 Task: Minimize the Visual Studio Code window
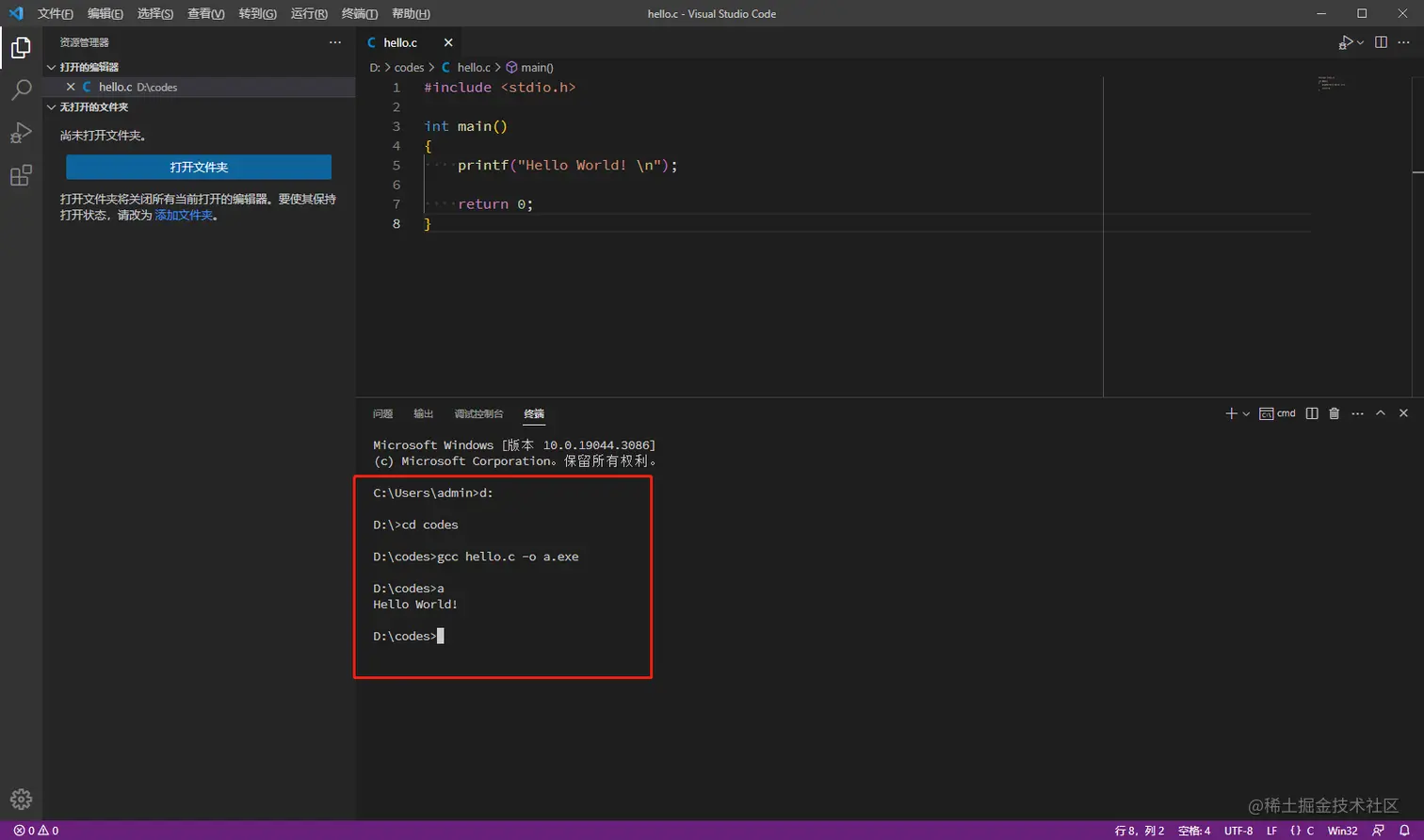point(1320,13)
